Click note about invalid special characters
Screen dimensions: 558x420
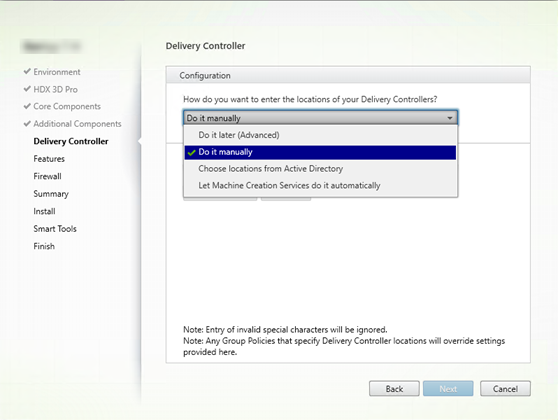(x=285, y=330)
